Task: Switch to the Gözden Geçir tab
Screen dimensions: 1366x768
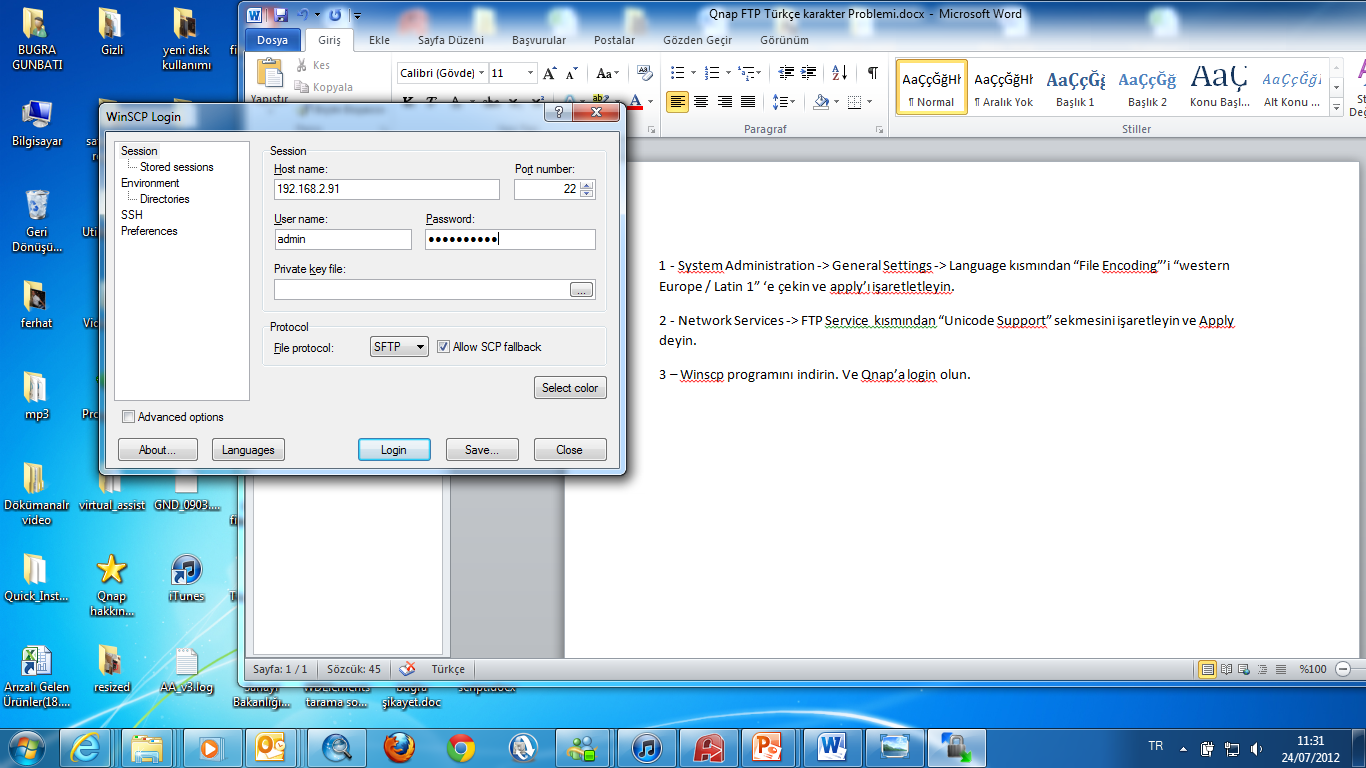Action: point(696,40)
